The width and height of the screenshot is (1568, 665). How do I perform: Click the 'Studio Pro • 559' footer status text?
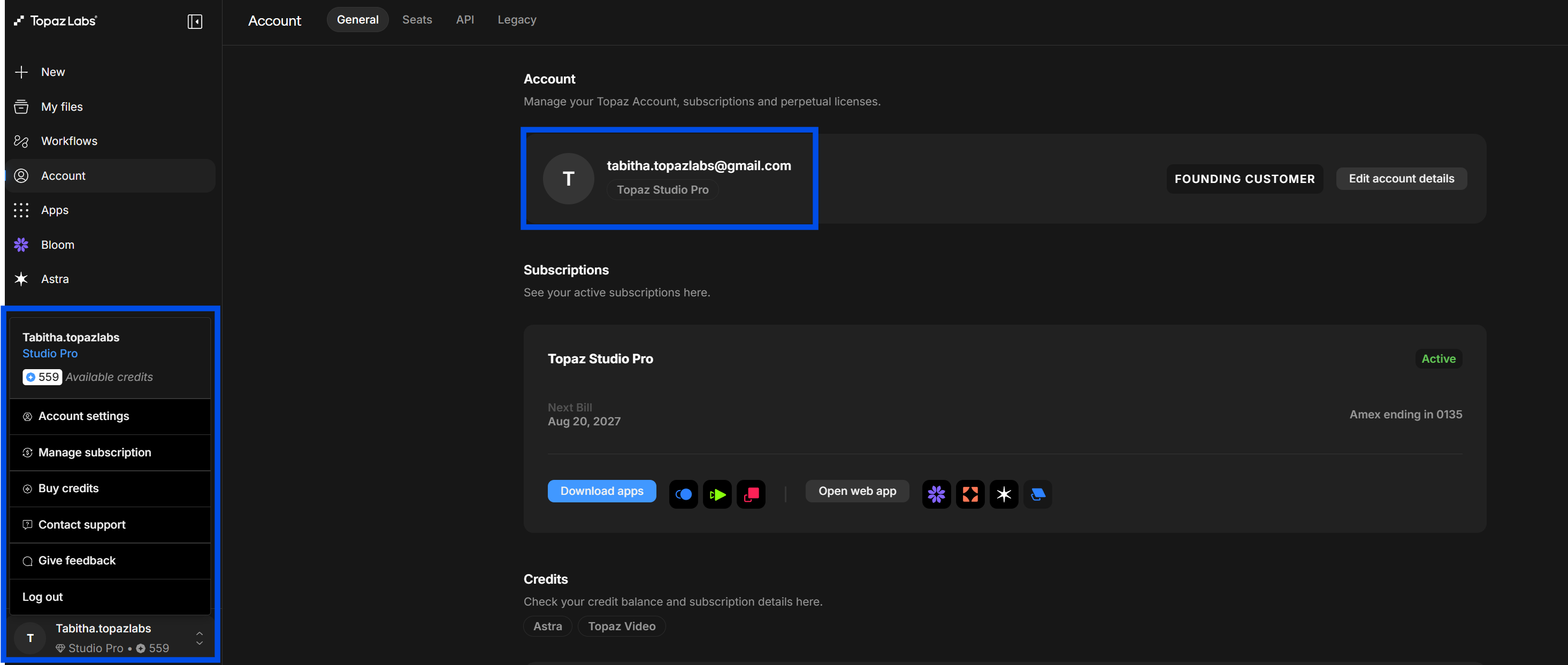click(112, 648)
